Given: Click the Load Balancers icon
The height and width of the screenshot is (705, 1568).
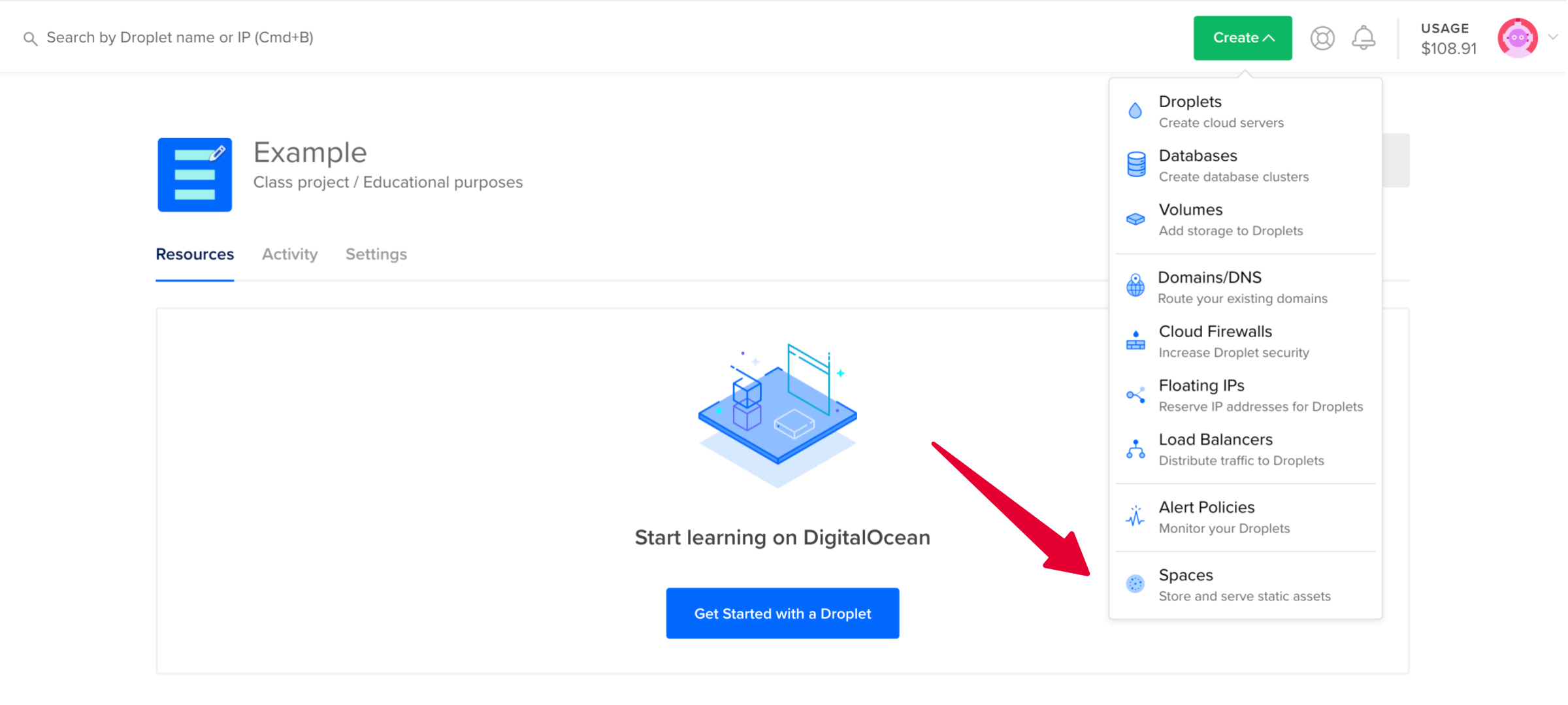Looking at the screenshot, I should (1135, 450).
